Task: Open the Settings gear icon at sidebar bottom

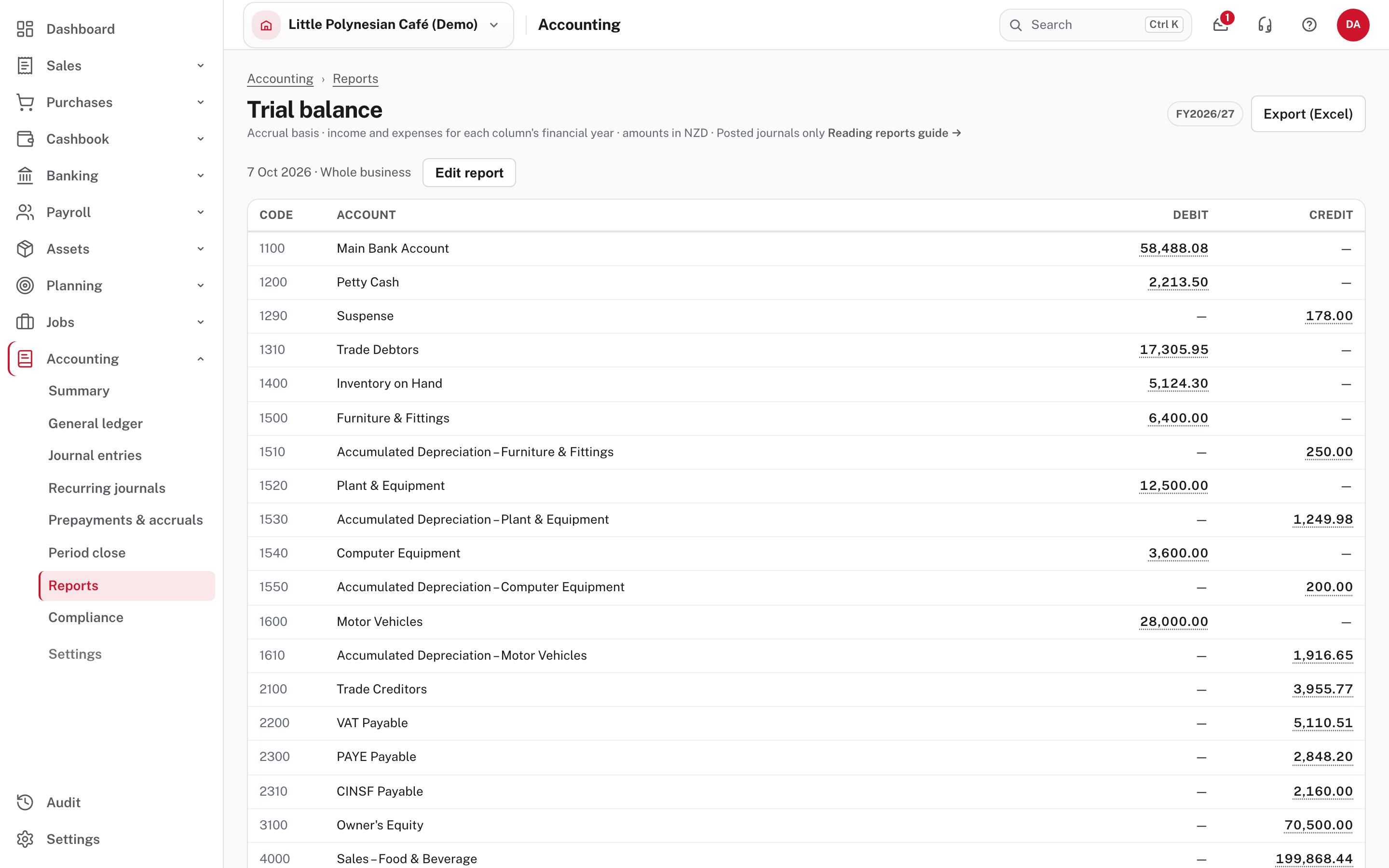Action: (25, 839)
